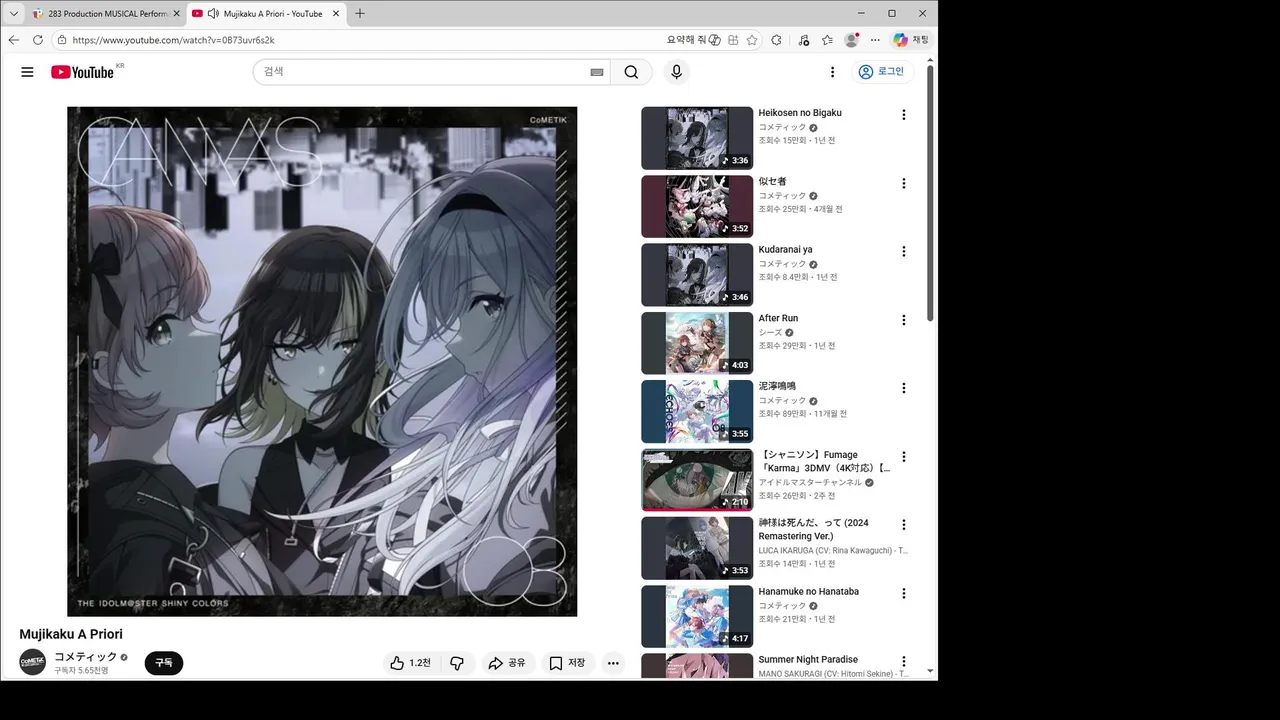The width and height of the screenshot is (1280, 720).
Task: Open Heikosen no Bigaku video thumbnail
Action: 697,138
